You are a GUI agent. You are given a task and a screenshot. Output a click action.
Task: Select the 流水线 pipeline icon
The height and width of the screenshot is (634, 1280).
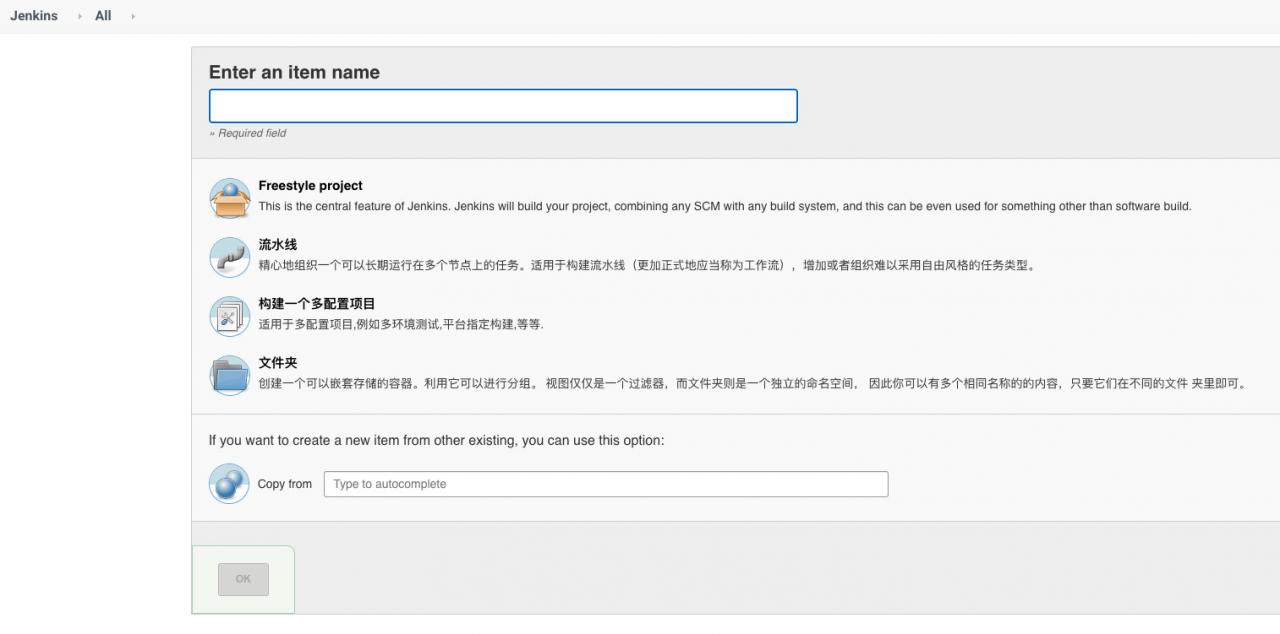[x=229, y=257]
